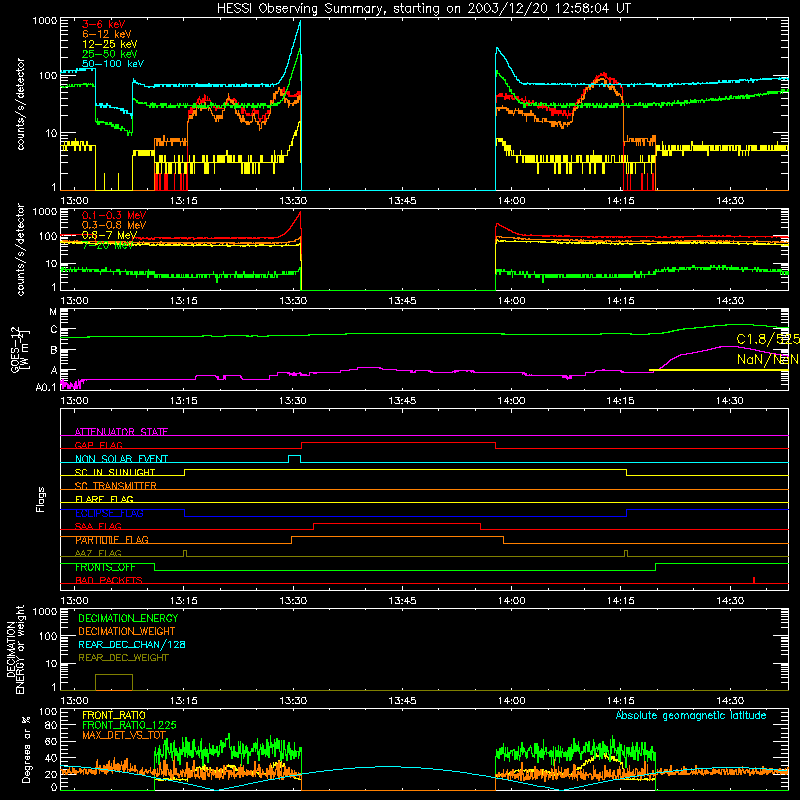Click the C1.8/525 flare annotation

coord(767,339)
